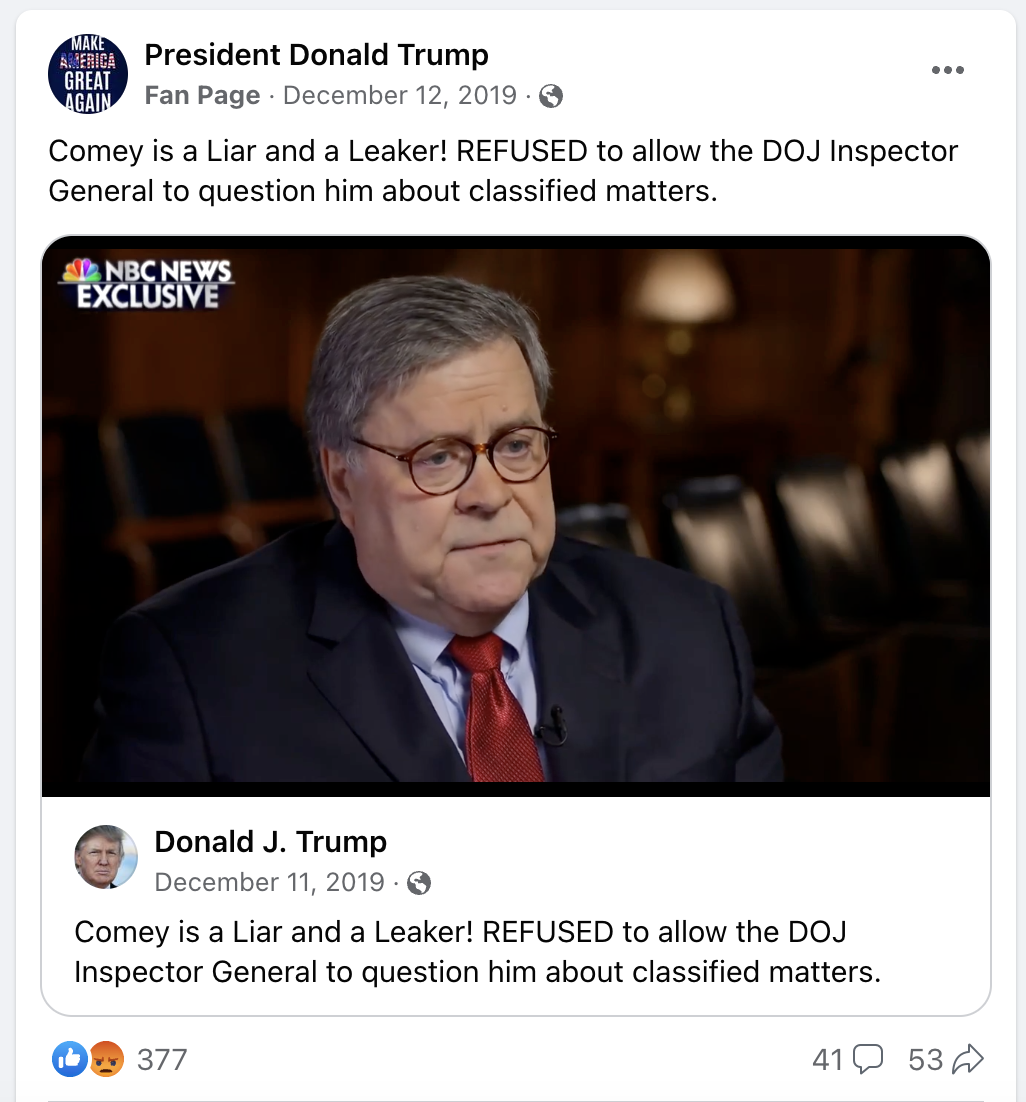The height and width of the screenshot is (1102, 1026).
Task: Click the share arrow icon
Action: coord(965,1058)
